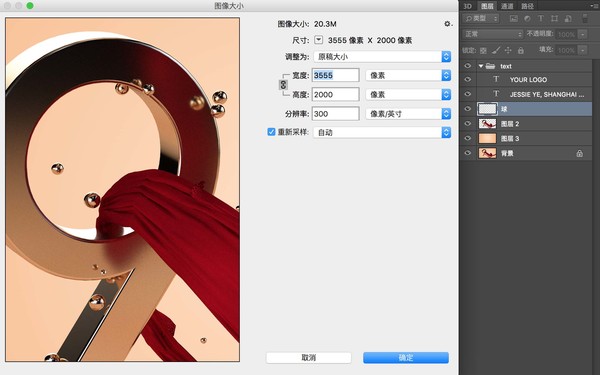
Task: Toggle the width-height constrain link icon
Action: click(283, 84)
